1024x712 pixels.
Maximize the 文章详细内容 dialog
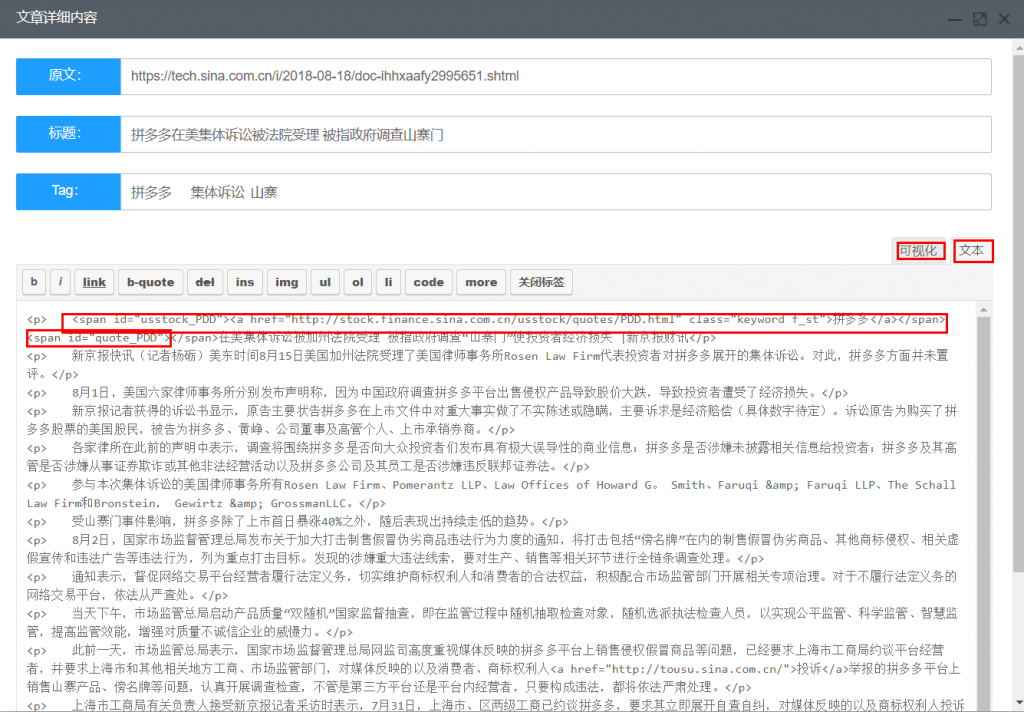click(980, 19)
